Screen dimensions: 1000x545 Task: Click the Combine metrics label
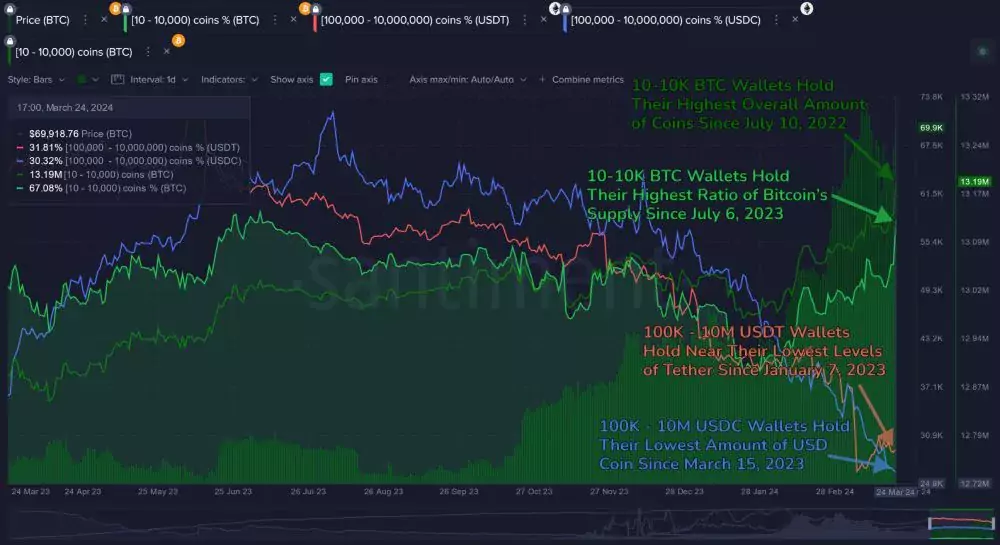point(587,80)
